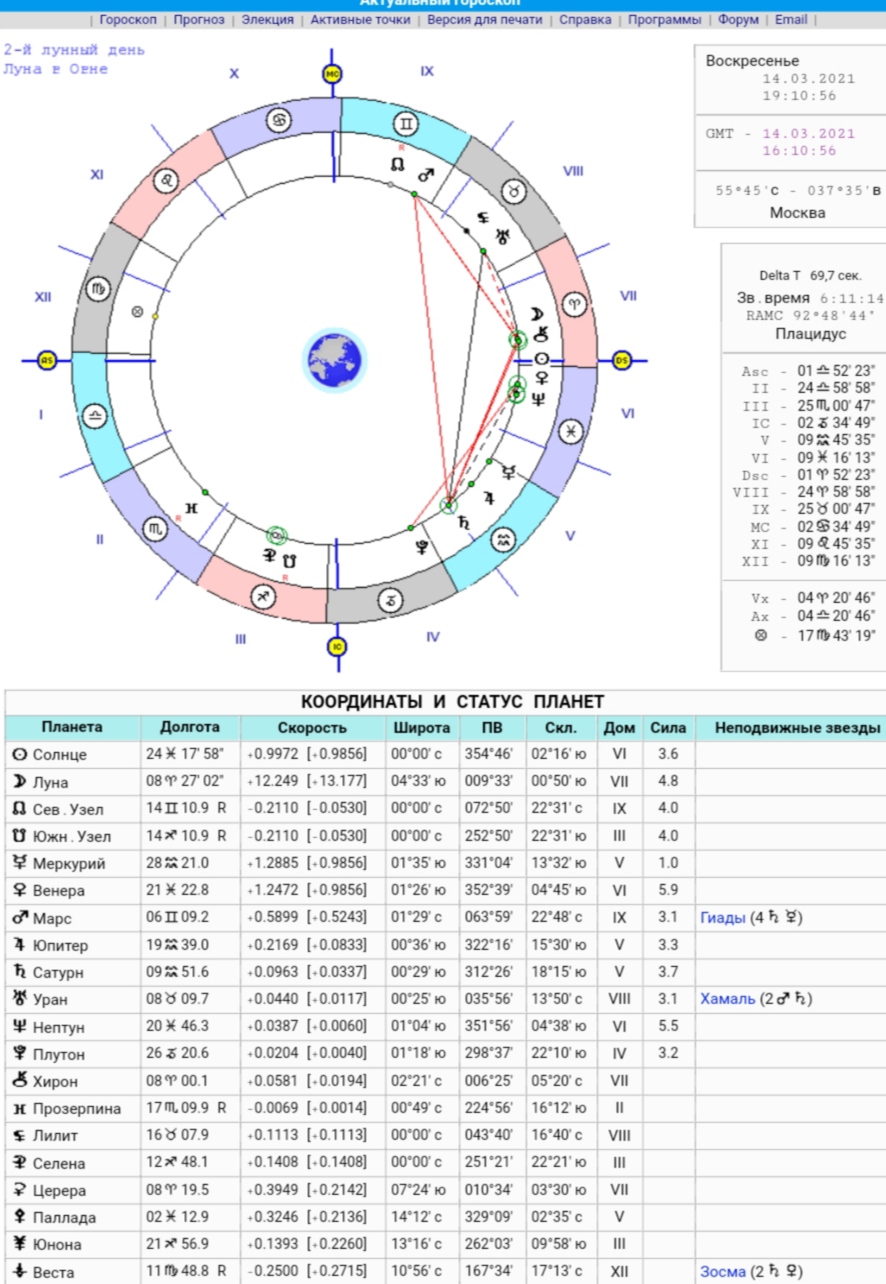The image size is (886, 1284).
Task: Click the Церера row name cell
Action: click(71, 1190)
